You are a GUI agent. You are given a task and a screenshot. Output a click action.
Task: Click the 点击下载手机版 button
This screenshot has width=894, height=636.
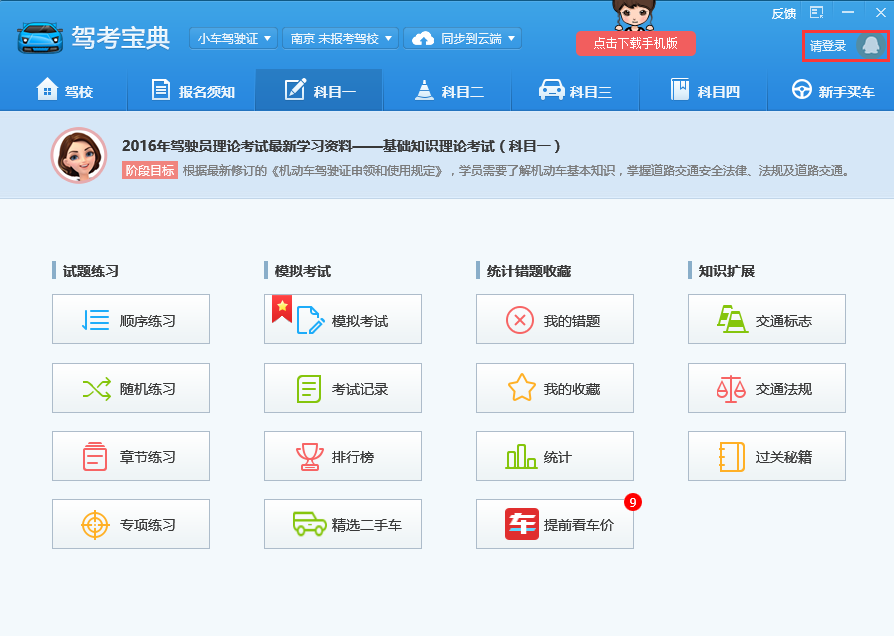tap(636, 43)
